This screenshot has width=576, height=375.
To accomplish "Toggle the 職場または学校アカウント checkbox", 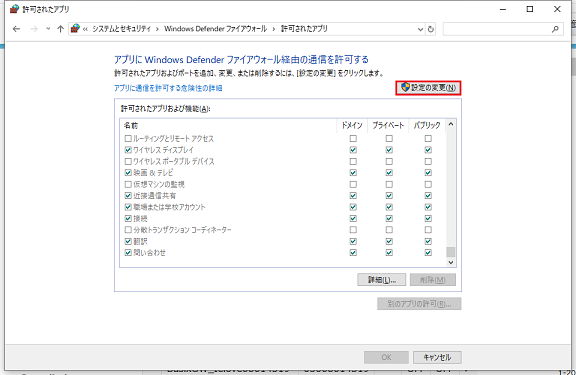I will pyautogui.click(x=128, y=207).
